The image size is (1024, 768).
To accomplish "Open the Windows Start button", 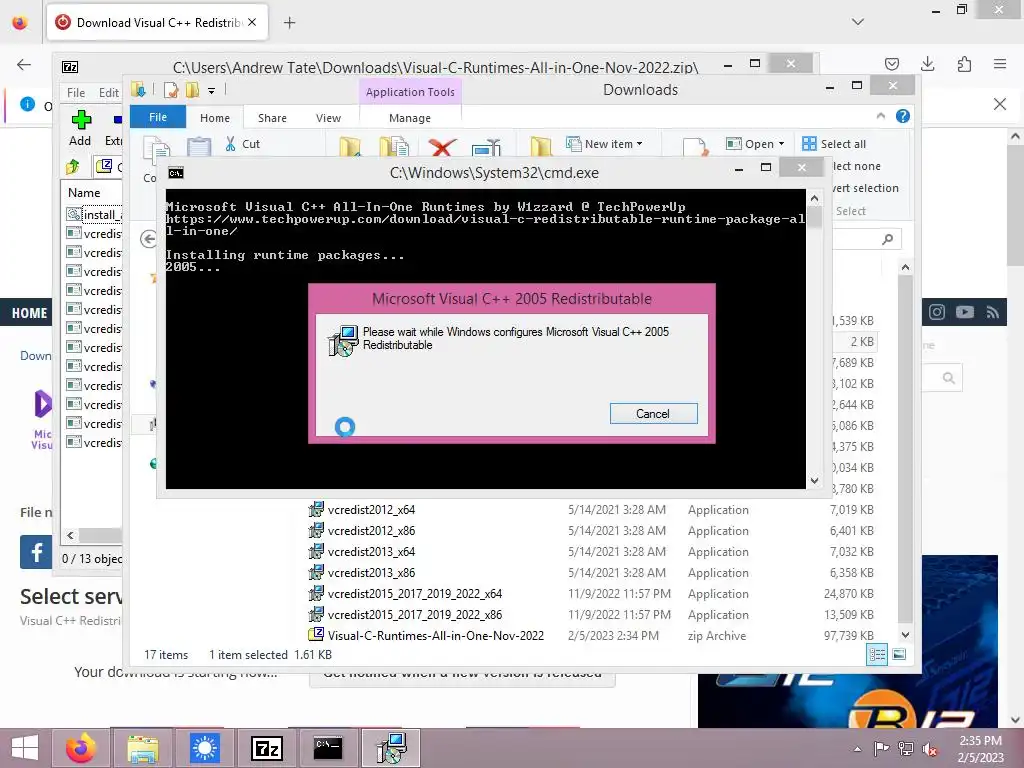I will (x=25, y=748).
